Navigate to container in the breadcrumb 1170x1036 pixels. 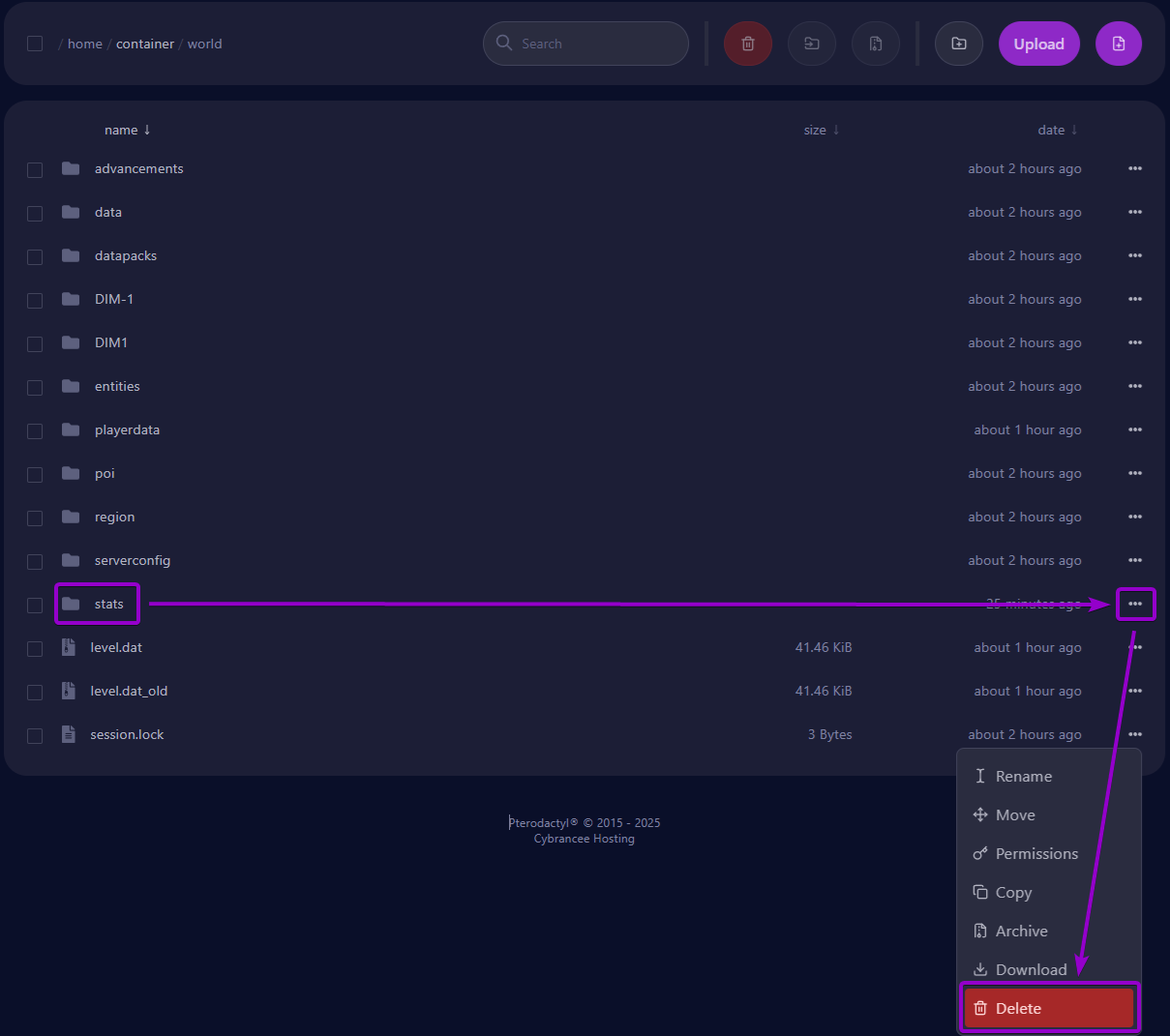(145, 44)
